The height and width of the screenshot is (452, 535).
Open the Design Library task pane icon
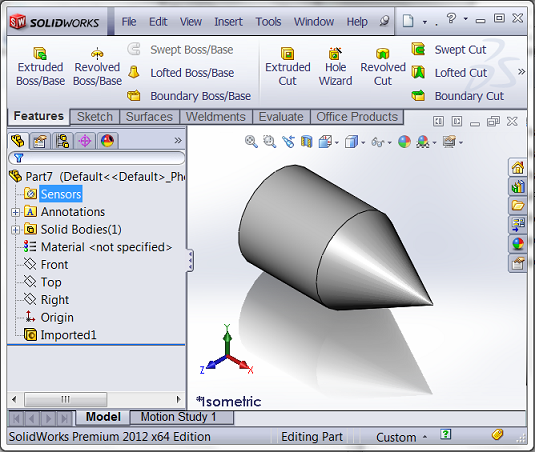518,187
